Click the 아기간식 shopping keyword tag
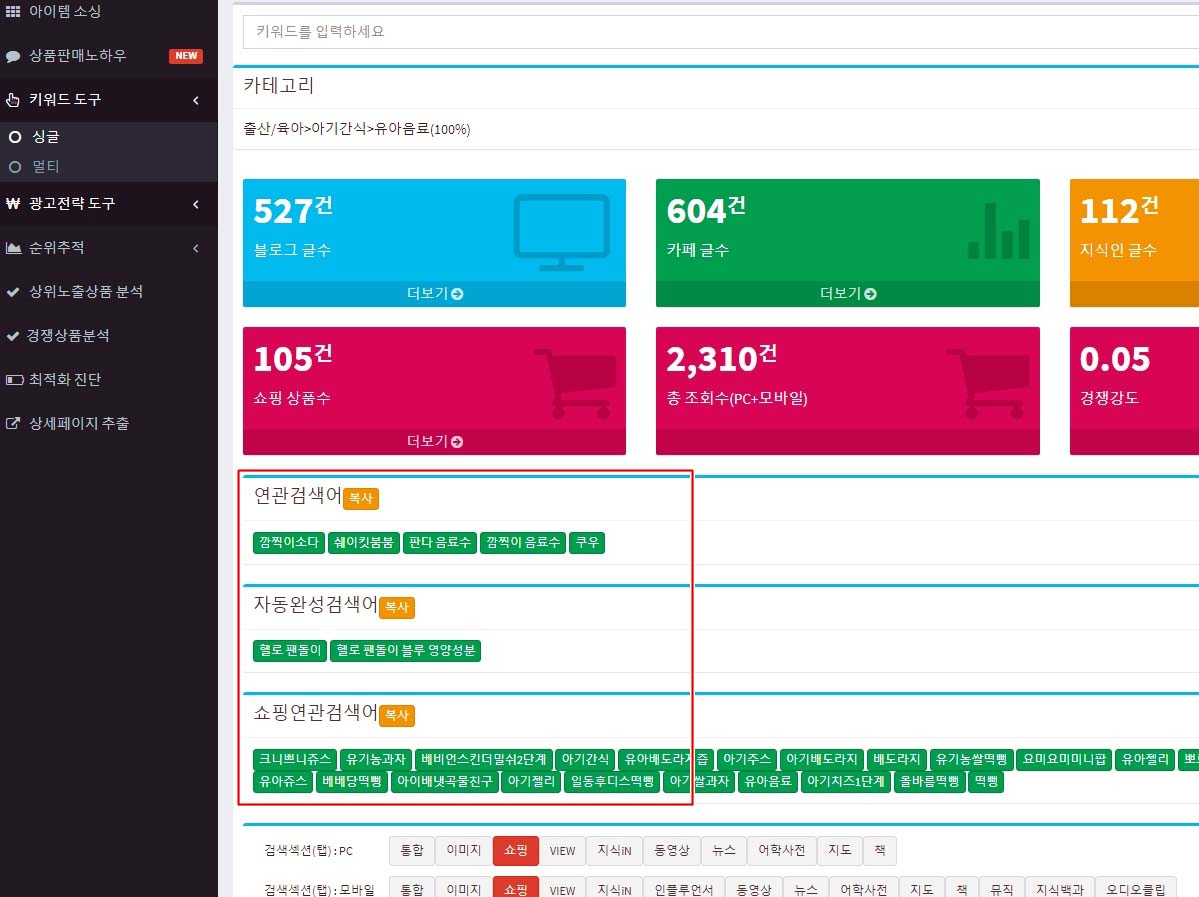Screen dimensions: 1199x897 [x=585, y=759]
